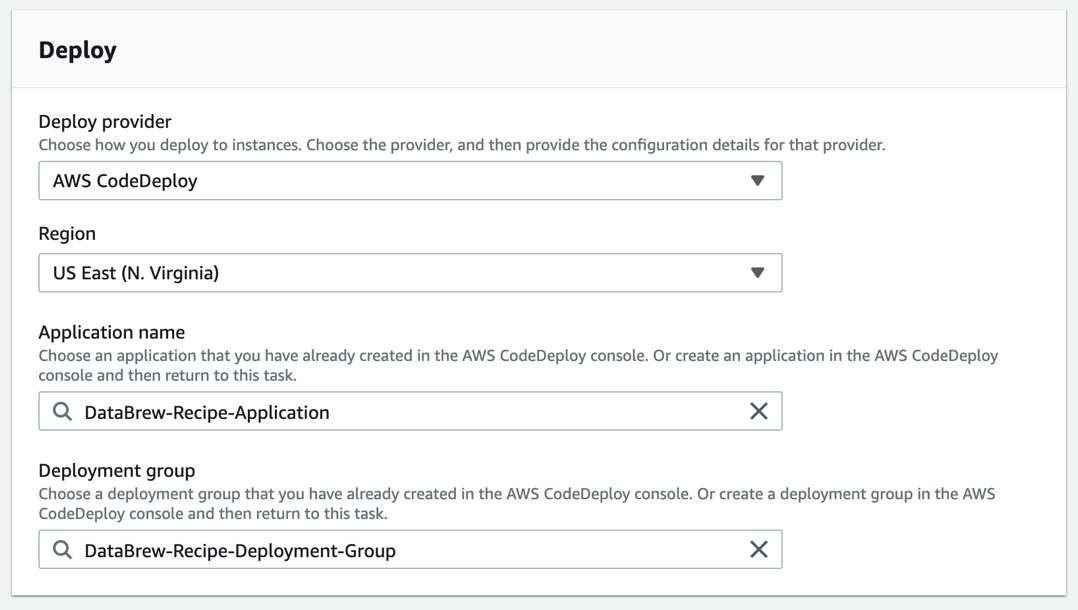The image size is (1078, 610).
Task: Focus the DataBrew-Recipe-Application input field
Action: [x=400, y=412]
